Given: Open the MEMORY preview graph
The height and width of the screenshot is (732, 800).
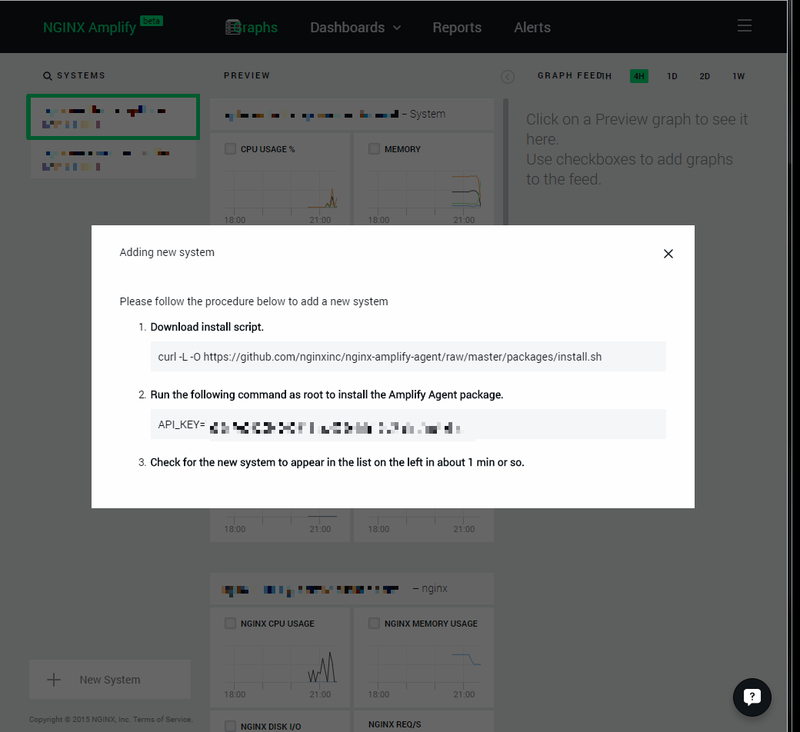Looking at the screenshot, I should (423, 179).
